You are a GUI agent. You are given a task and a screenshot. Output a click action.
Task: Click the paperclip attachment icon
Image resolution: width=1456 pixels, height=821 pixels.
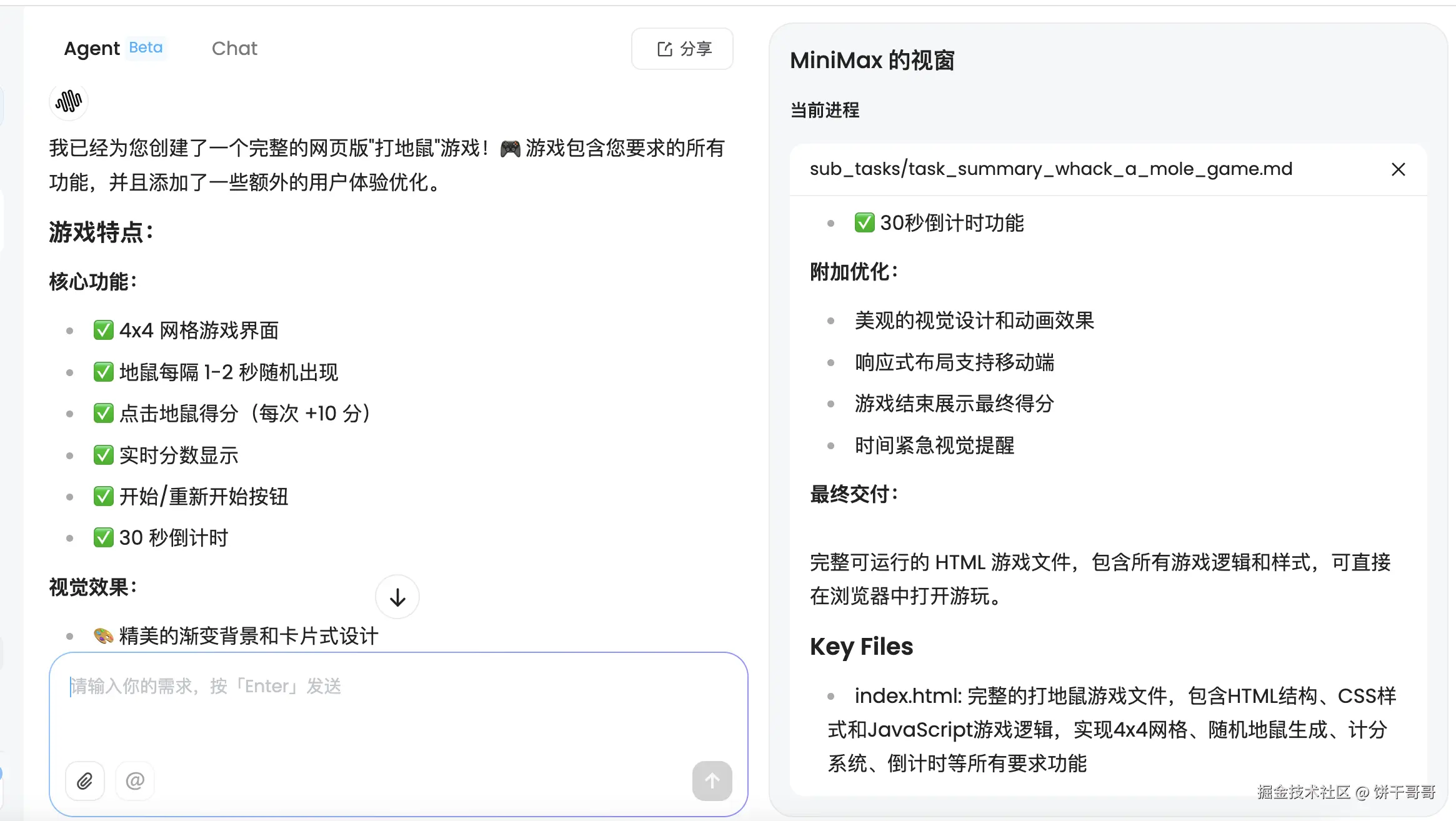point(85,780)
